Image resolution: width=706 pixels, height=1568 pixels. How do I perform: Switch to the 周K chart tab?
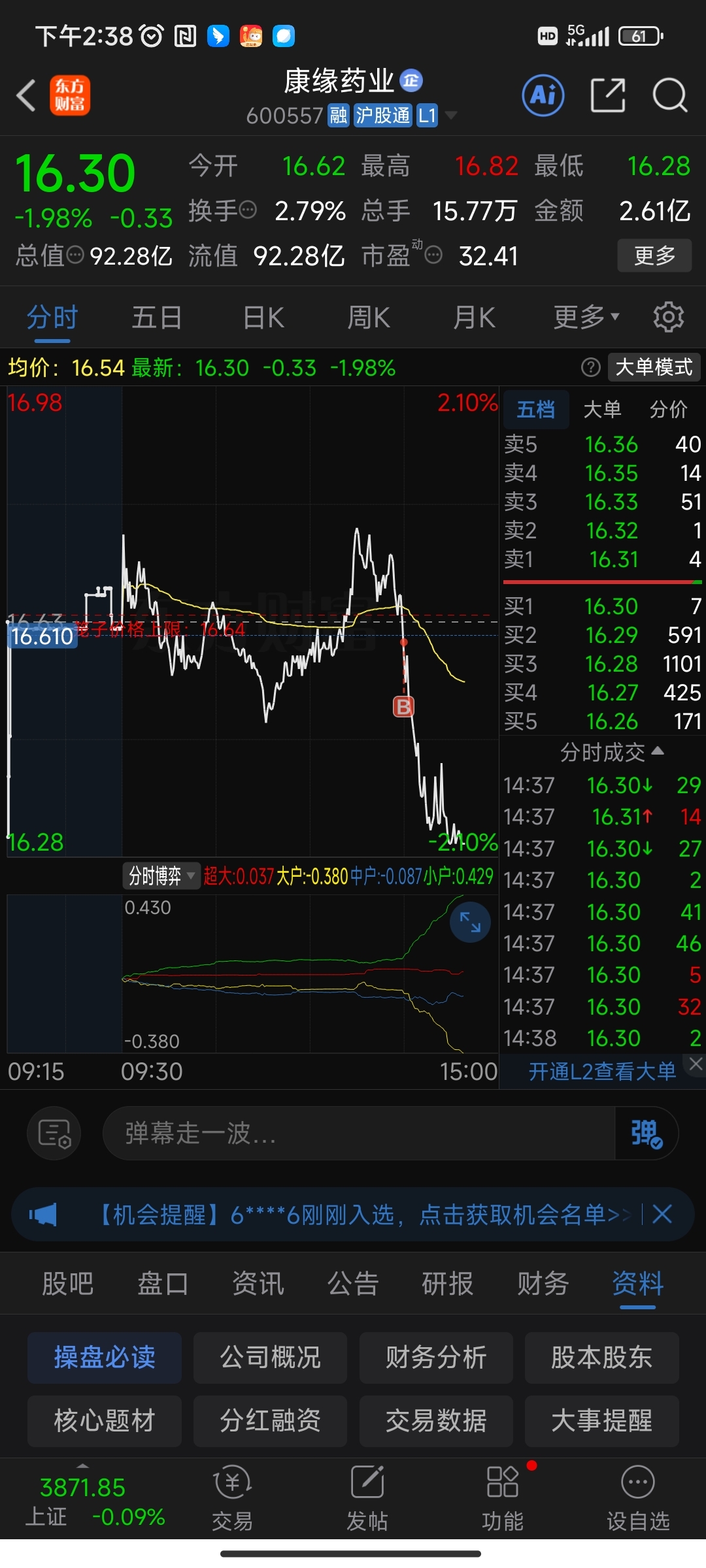[369, 318]
